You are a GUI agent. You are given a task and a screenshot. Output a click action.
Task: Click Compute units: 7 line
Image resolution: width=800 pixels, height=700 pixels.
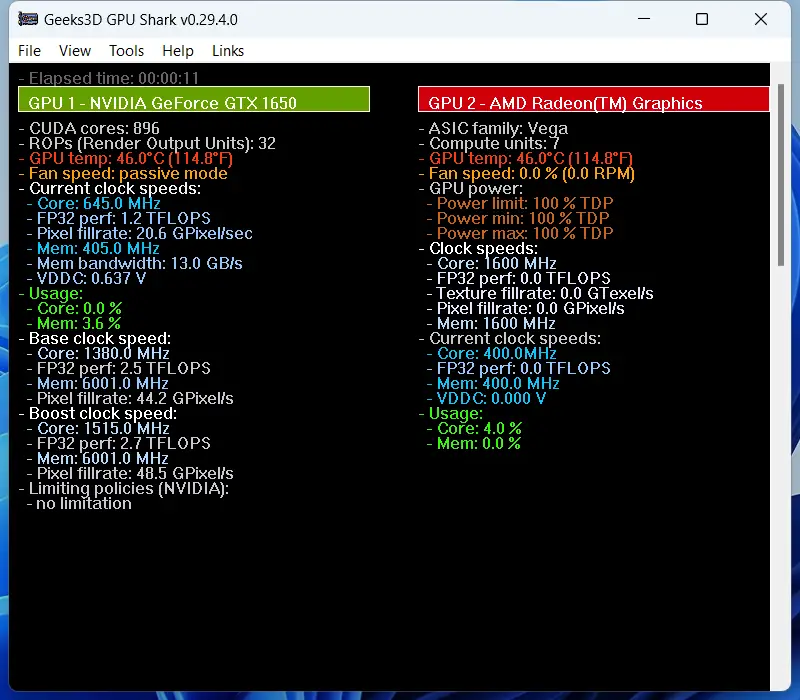[x=489, y=143]
